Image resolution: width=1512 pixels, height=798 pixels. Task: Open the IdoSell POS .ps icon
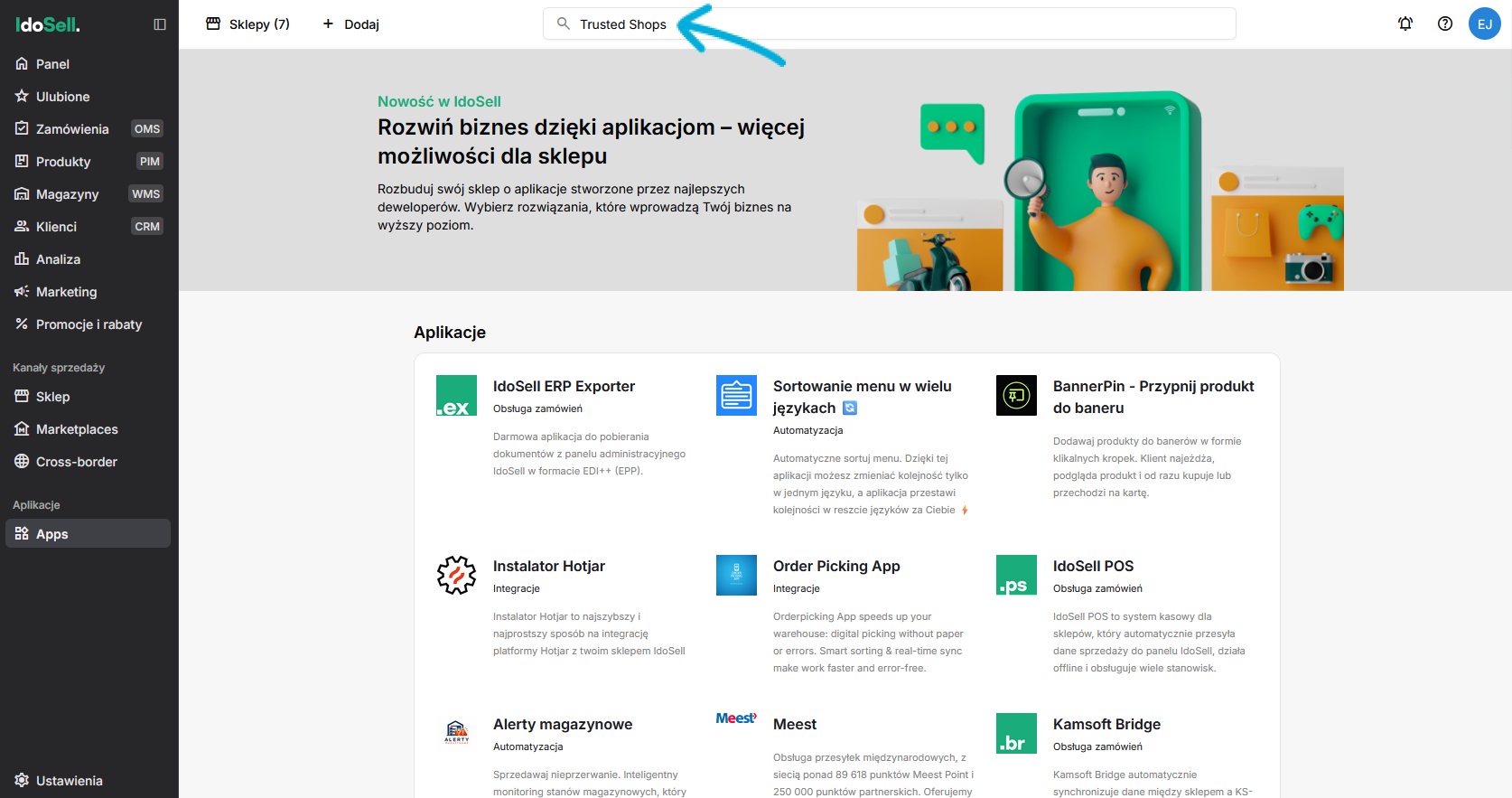coord(1016,575)
